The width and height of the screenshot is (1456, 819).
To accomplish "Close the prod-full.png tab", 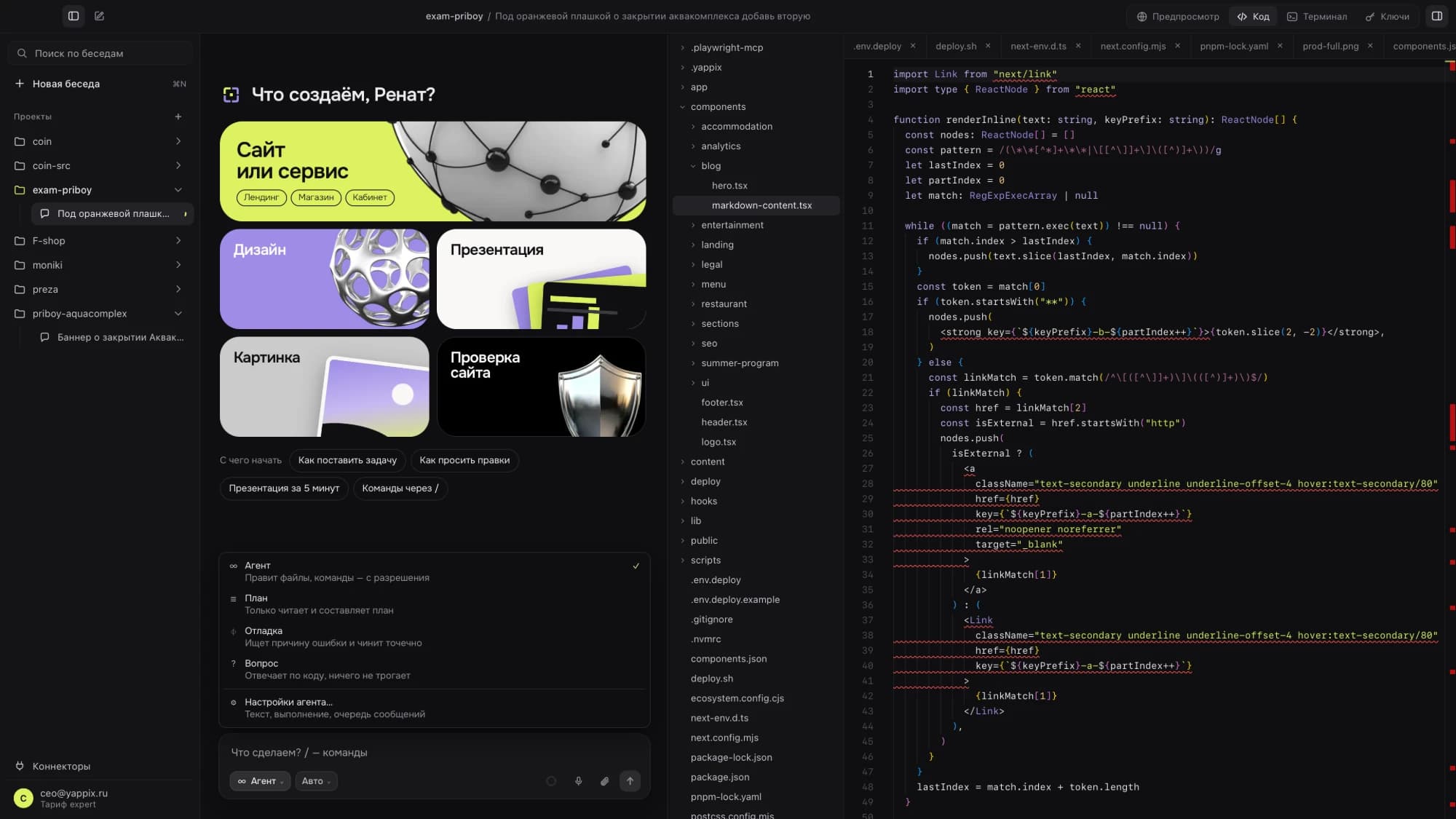I will click(x=1370, y=46).
